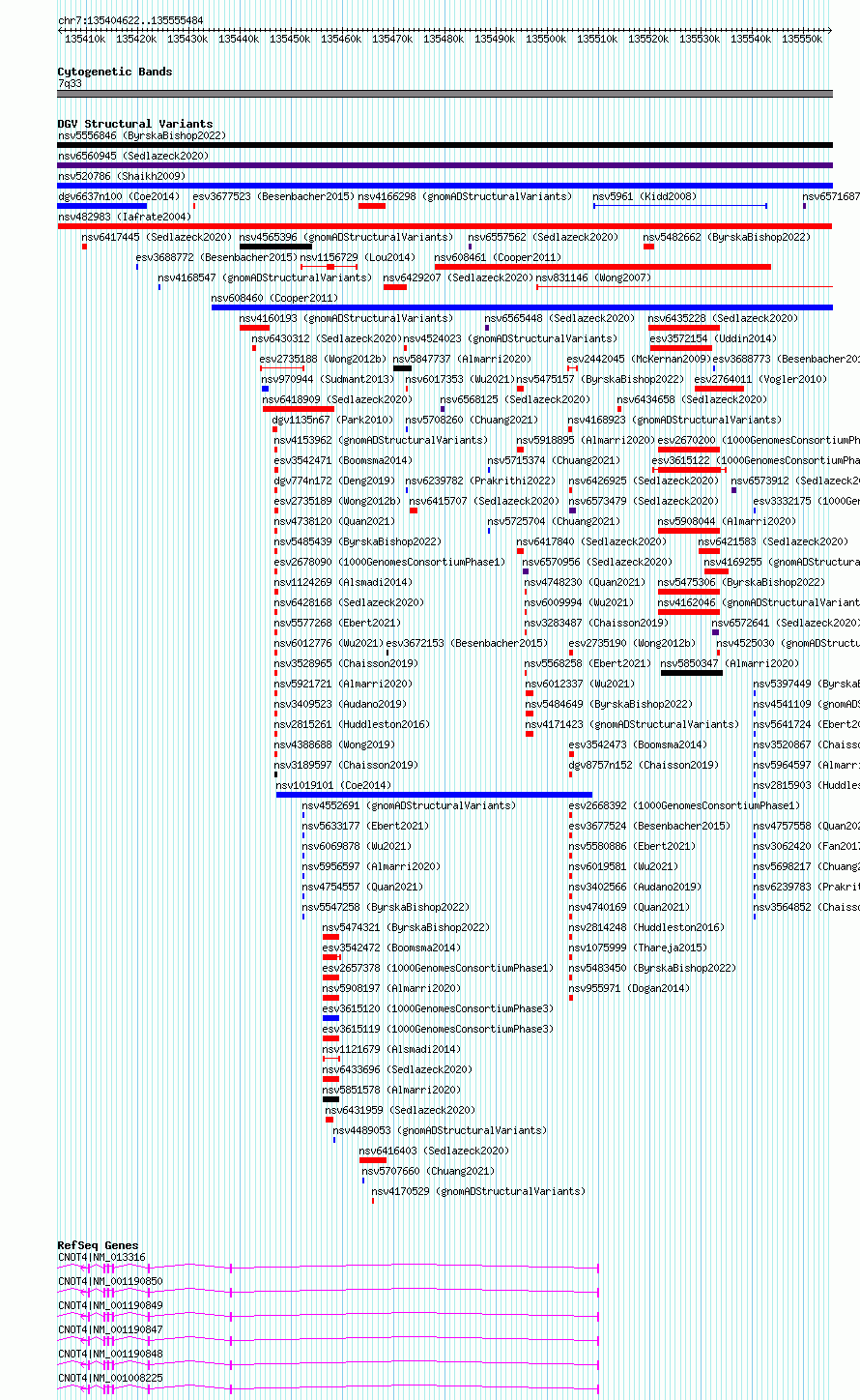Click nsv5474321 (ByrskaBishop2022) label

(x=406, y=927)
